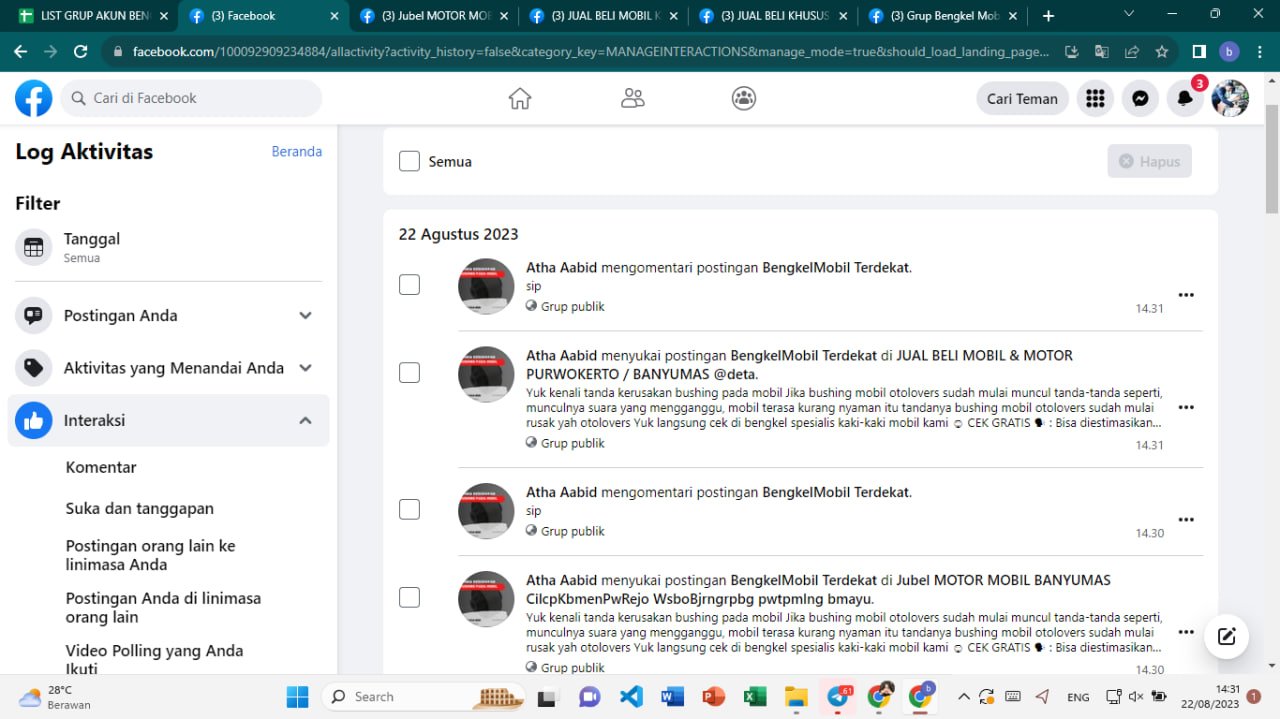Click the translate page icon
Screen dimensions: 1280x719
1101,51
